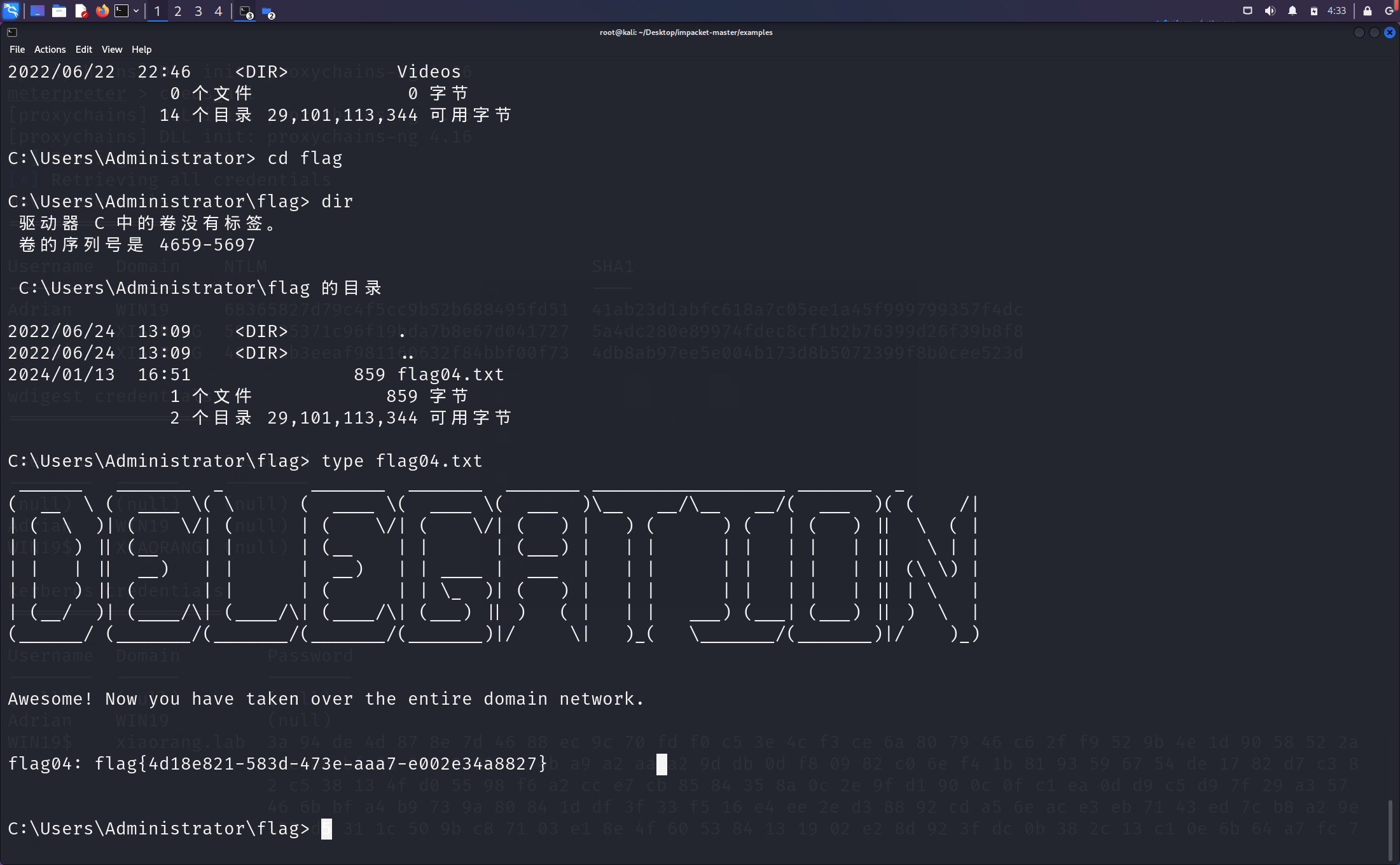Screen dimensions: 1400x865
Task: Launch Firefox from the panel
Action: [102, 11]
